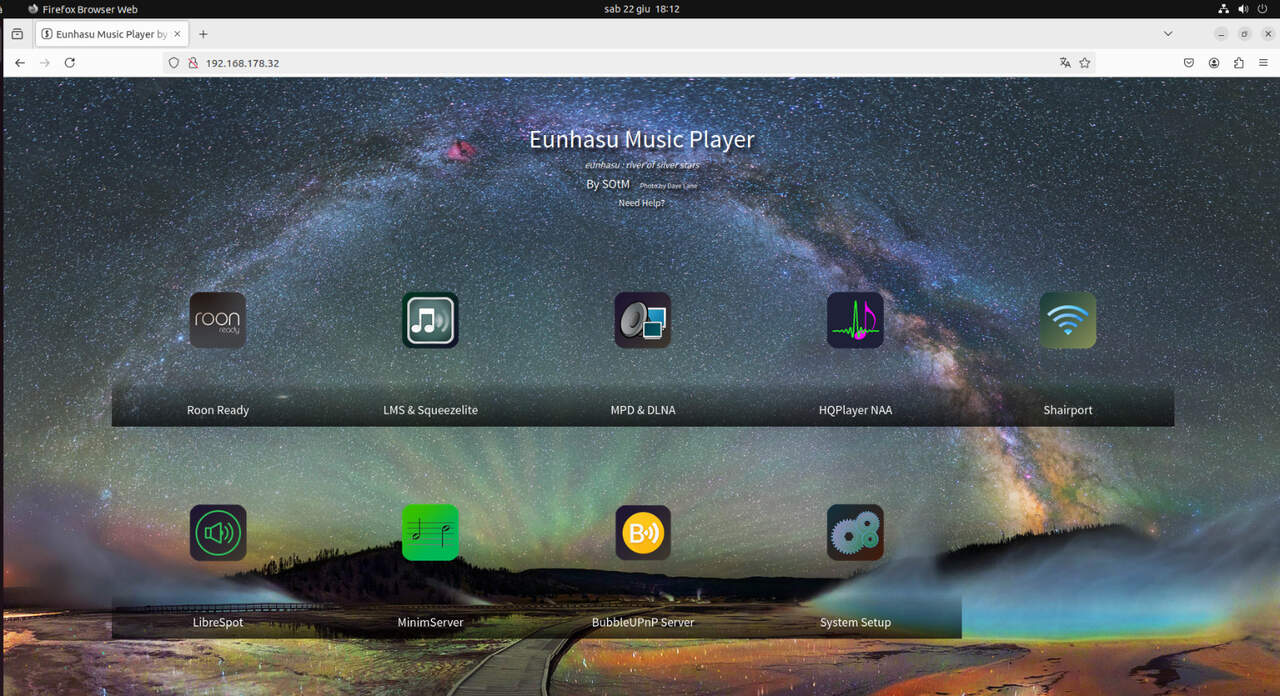Go back with the browser back arrow
1280x696 pixels.
click(x=20, y=62)
